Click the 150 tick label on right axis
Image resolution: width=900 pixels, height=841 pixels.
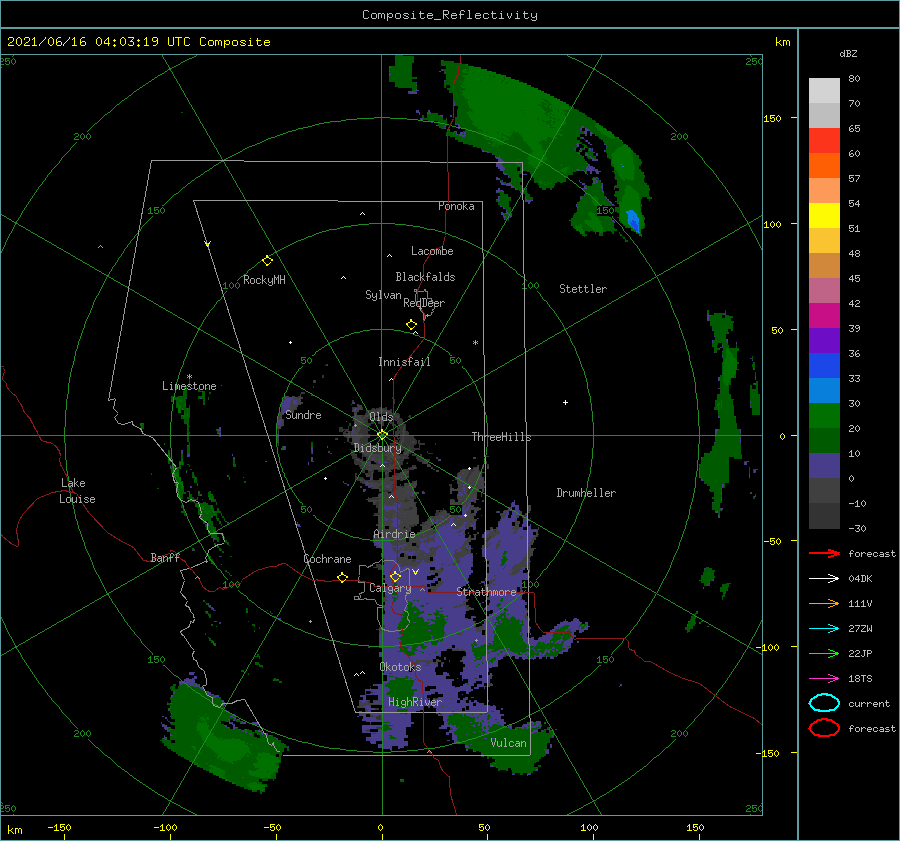(772, 118)
